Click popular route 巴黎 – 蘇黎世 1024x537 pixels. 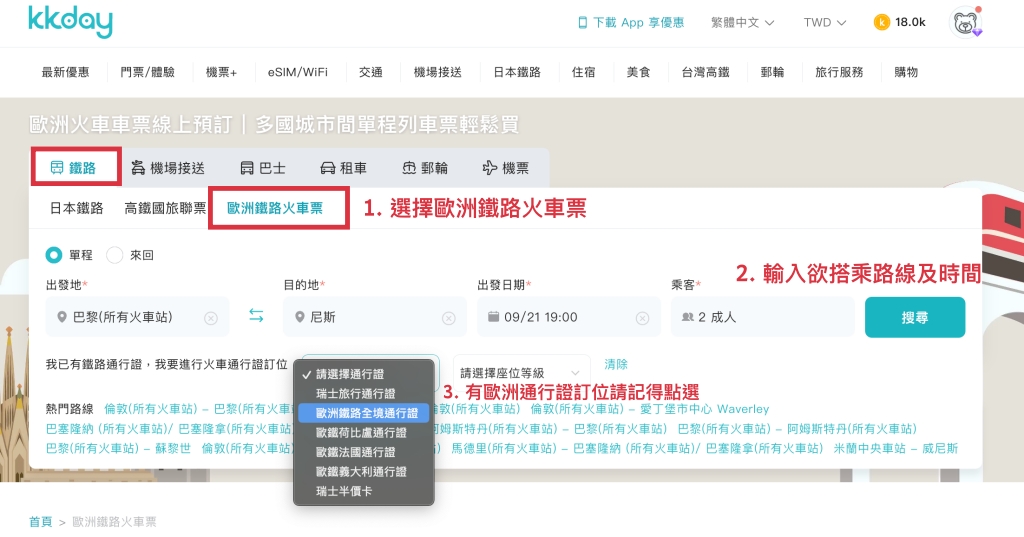(118, 449)
